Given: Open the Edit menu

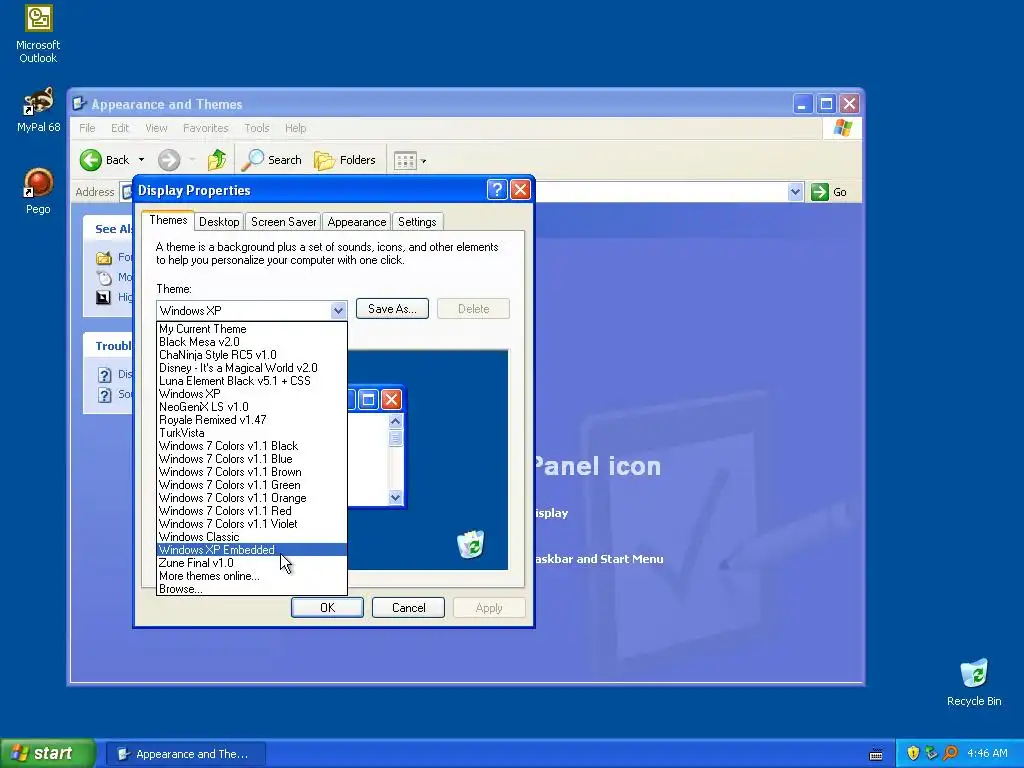Looking at the screenshot, I should click(x=120, y=128).
